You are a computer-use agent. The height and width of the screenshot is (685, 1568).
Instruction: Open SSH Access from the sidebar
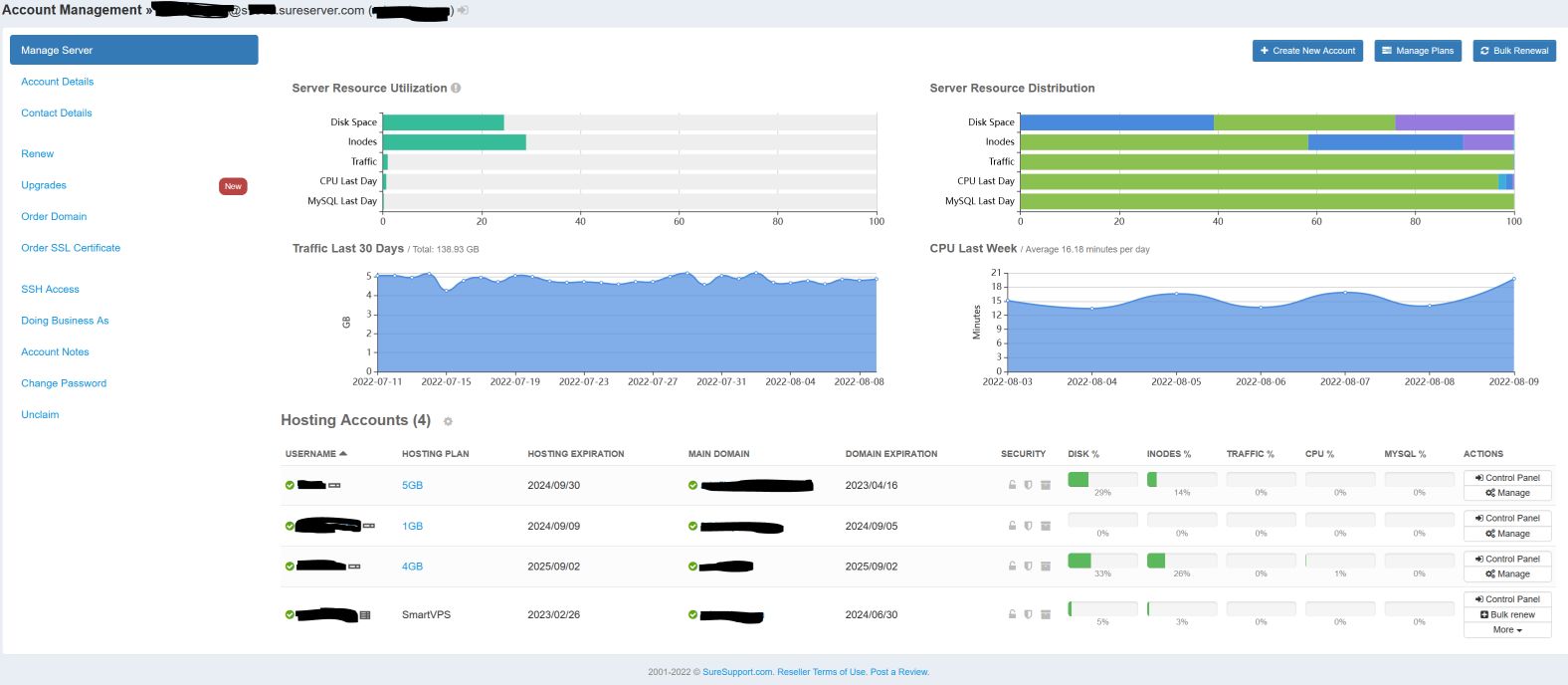(50, 290)
